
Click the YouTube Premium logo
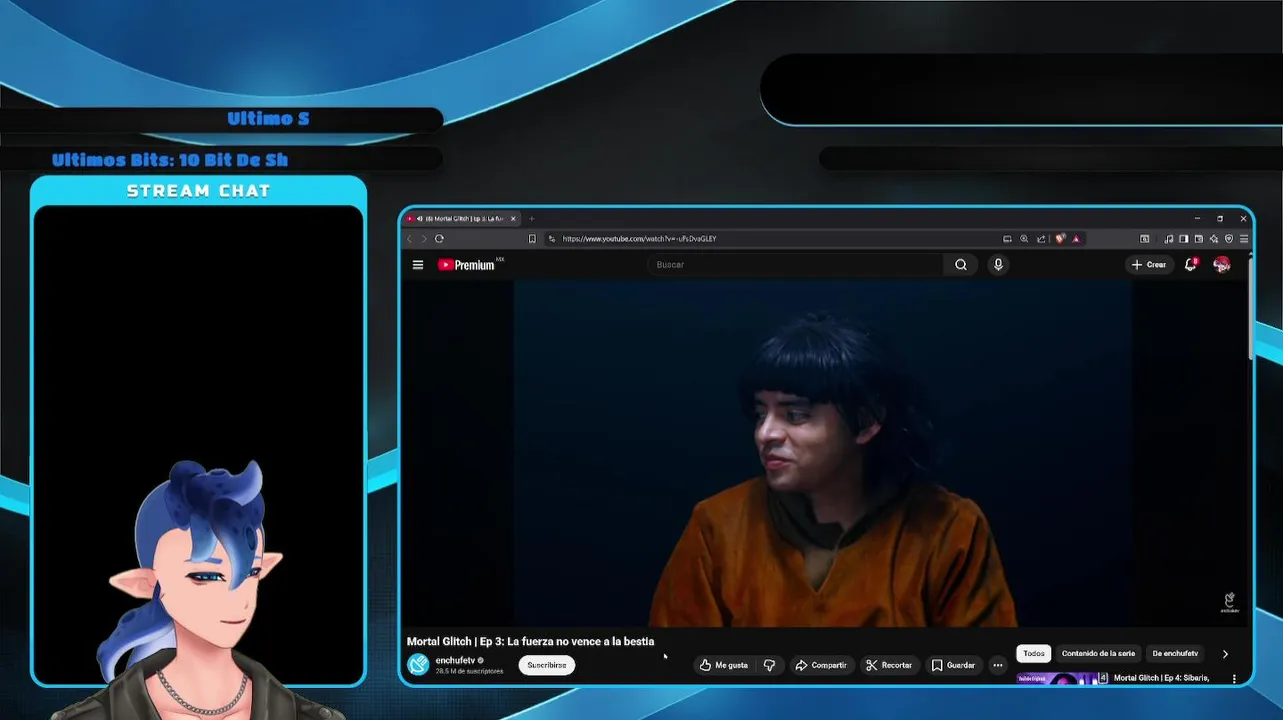pyautogui.click(x=467, y=265)
